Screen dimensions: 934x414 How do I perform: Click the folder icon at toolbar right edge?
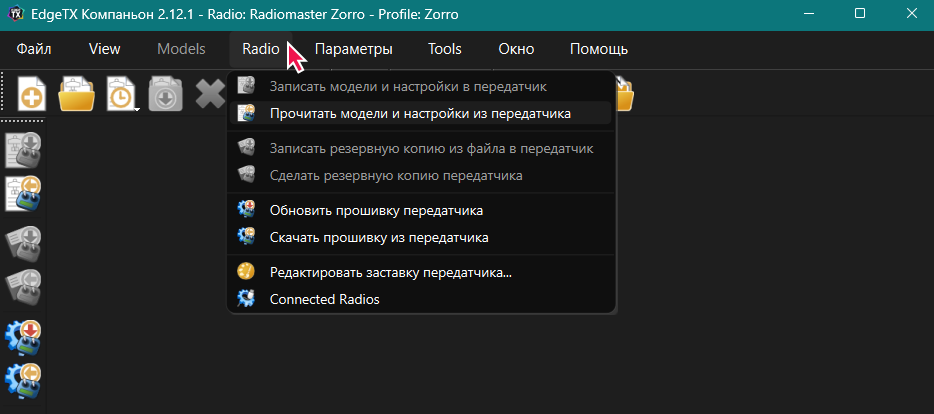(625, 94)
